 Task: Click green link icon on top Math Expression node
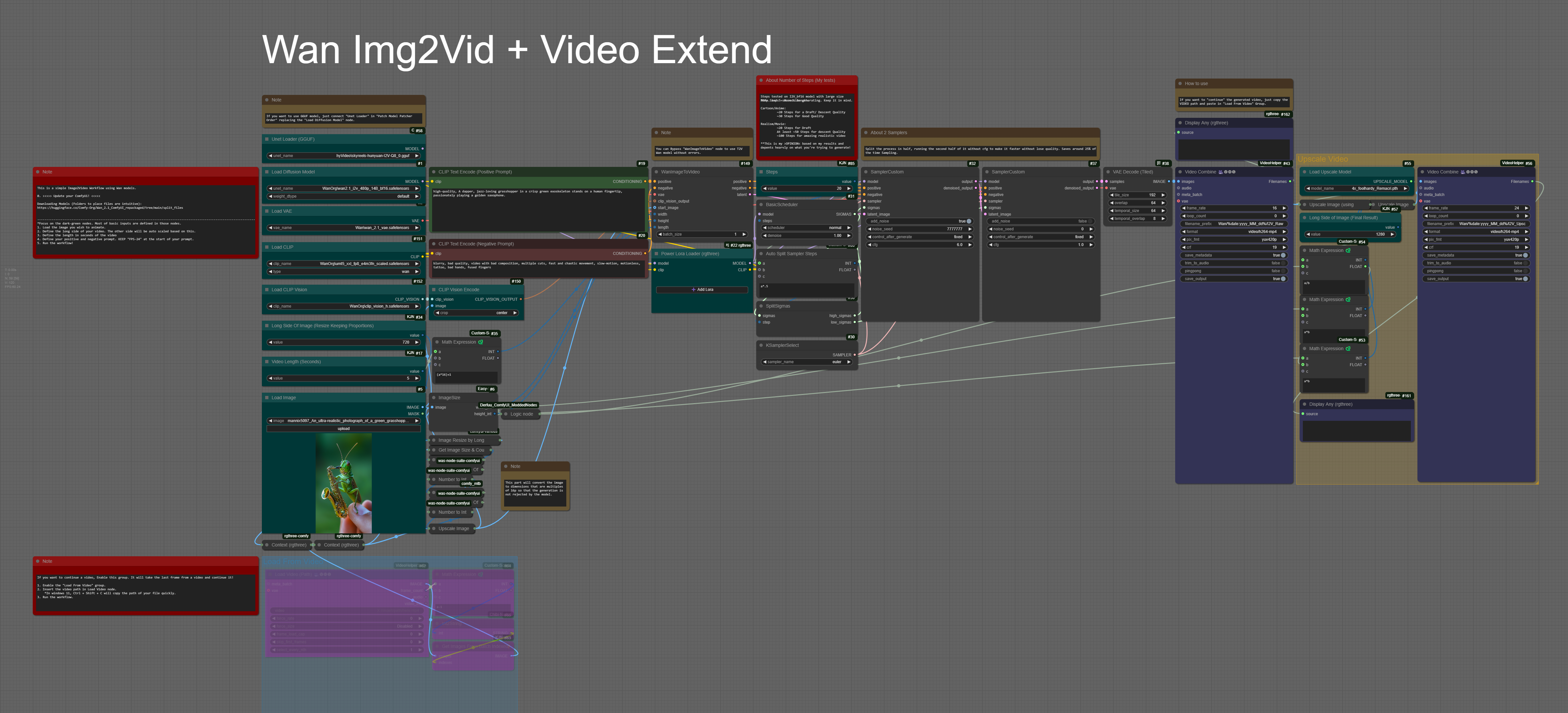tap(481, 342)
